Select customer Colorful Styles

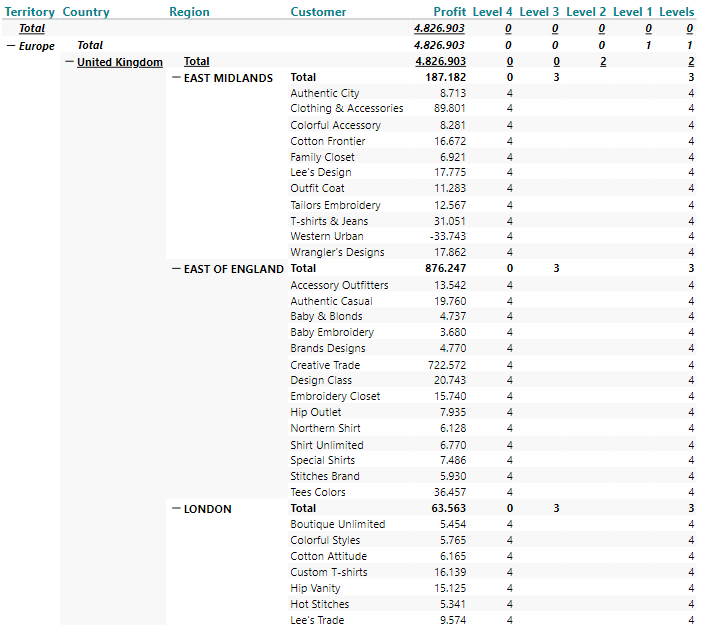pyautogui.click(x=325, y=540)
